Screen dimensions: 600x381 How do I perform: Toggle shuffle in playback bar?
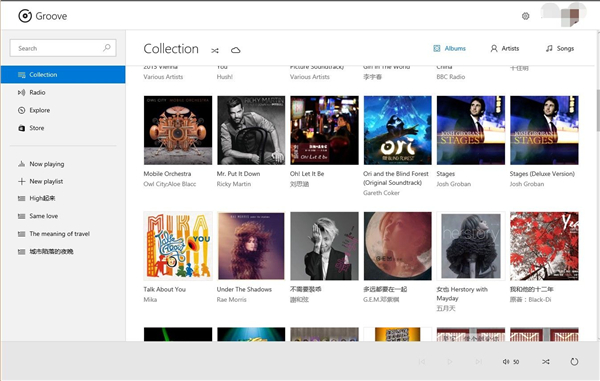tap(546, 361)
